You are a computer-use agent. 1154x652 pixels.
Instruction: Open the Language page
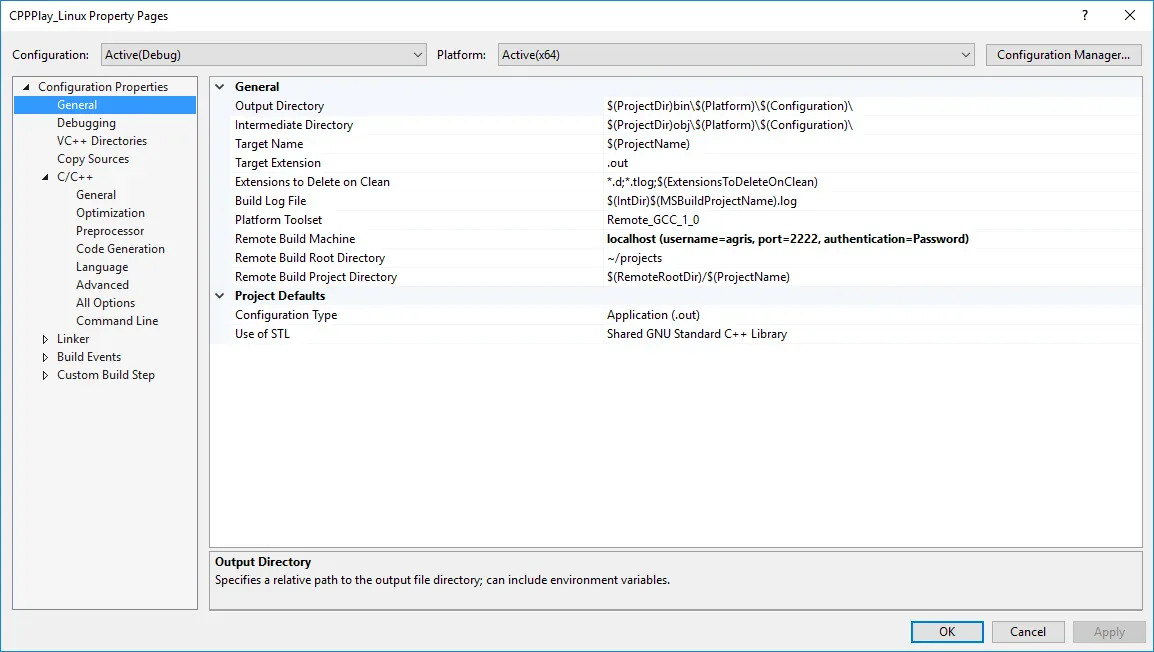[x=102, y=267]
